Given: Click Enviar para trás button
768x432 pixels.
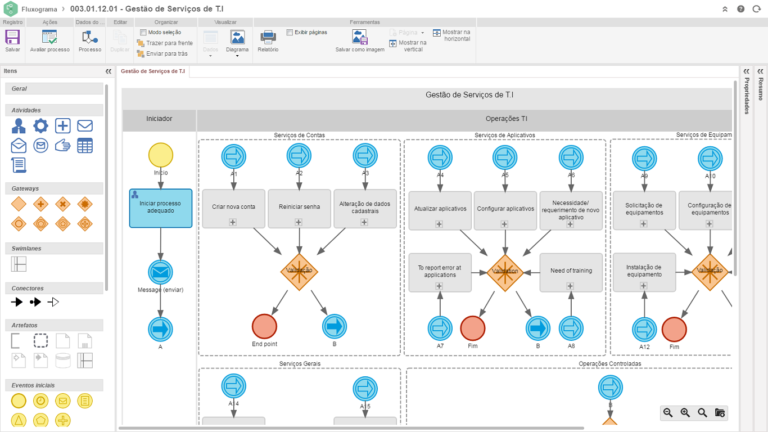Looking at the screenshot, I should coord(162,53).
